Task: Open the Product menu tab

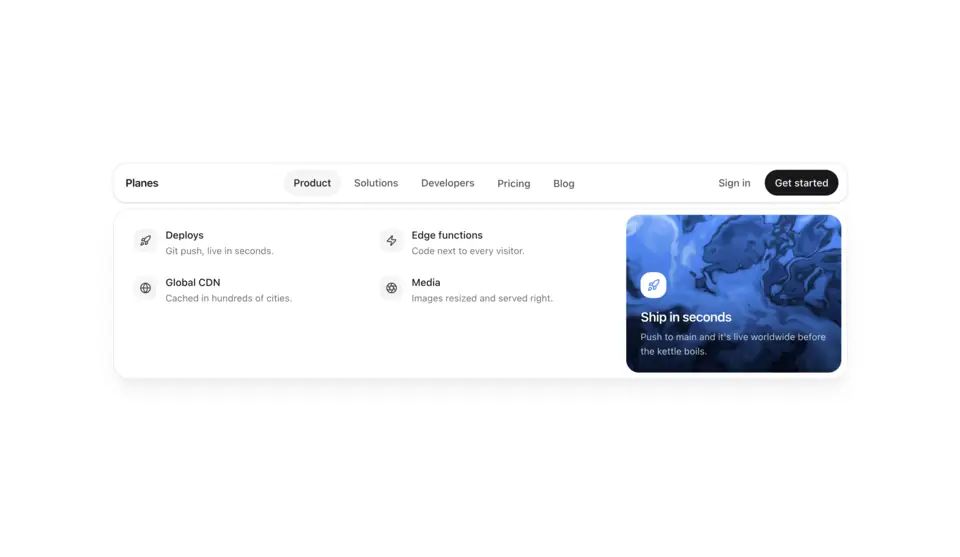Action: pyautogui.click(x=312, y=183)
